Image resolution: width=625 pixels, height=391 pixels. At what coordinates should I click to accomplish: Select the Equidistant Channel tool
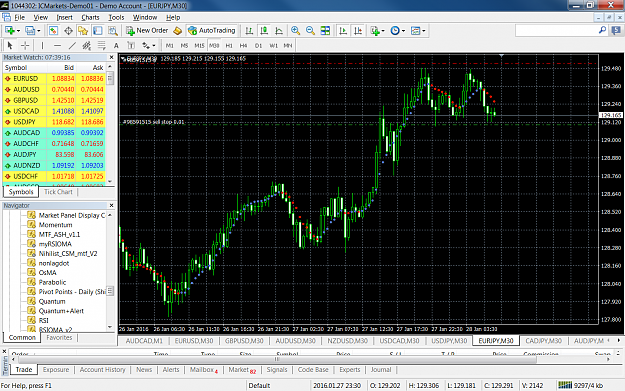[x=86, y=45]
